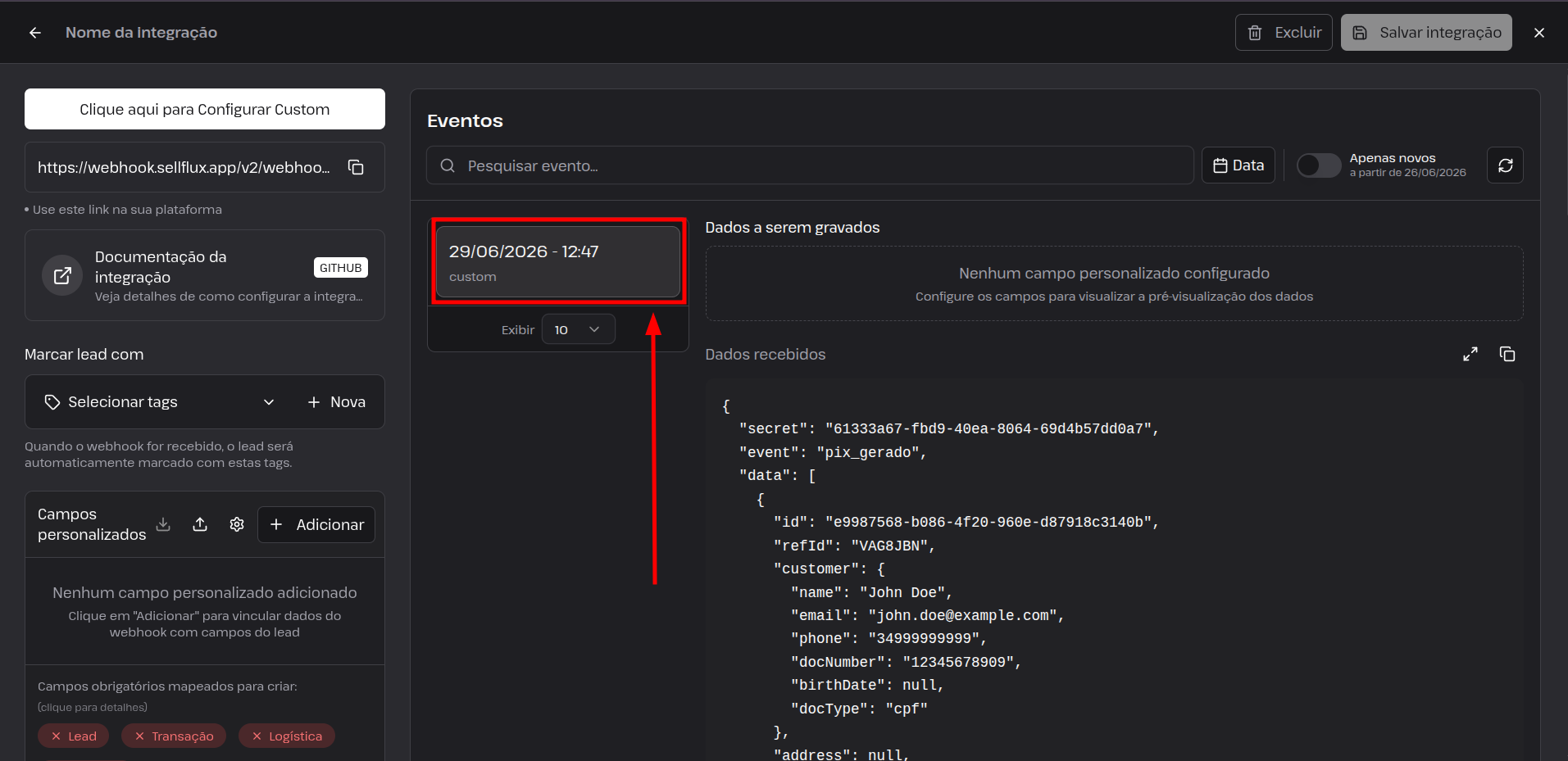Click the 'Dados a serem gravados' label
This screenshot has height=761, width=1568.
792,228
